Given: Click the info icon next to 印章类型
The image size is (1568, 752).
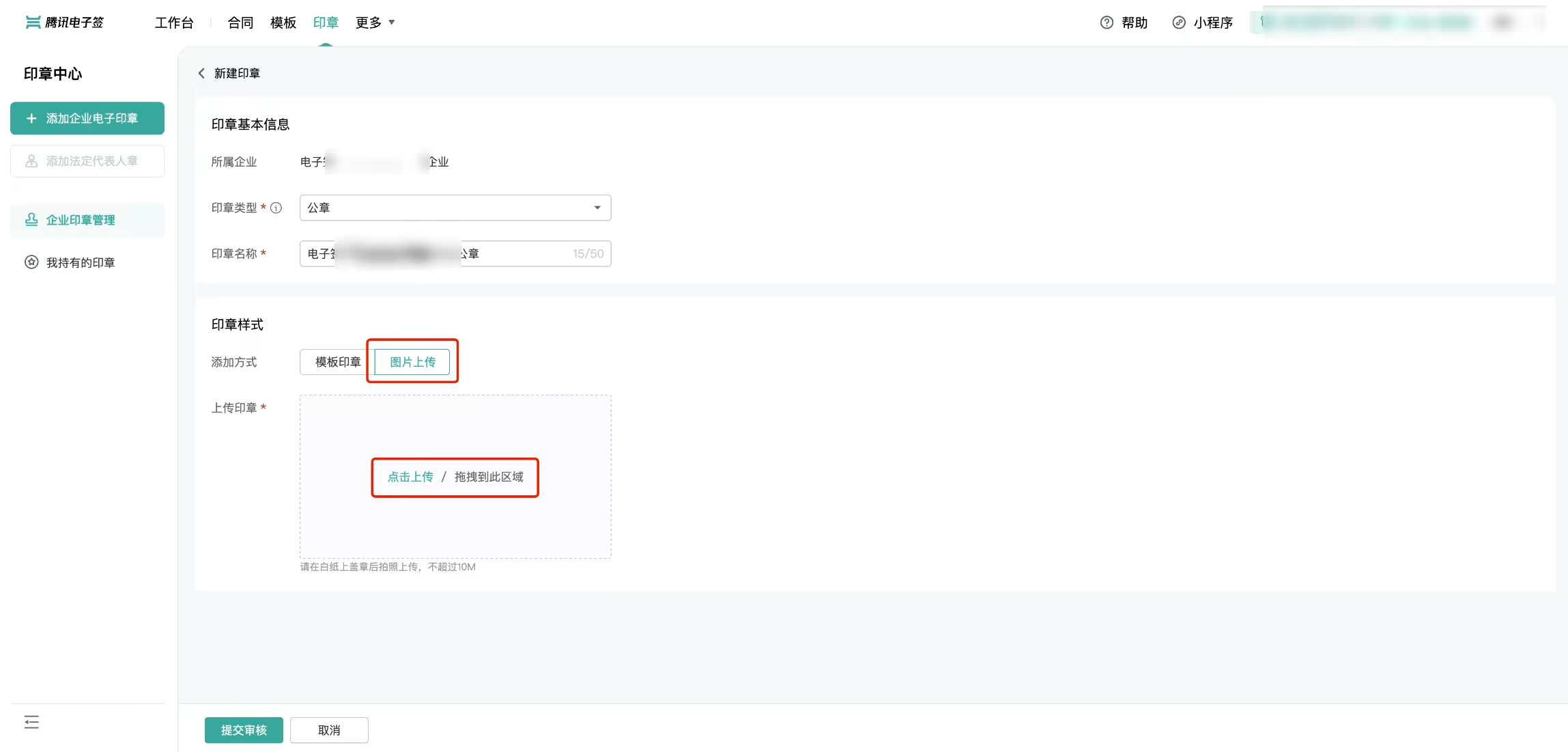Looking at the screenshot, I should 276,208.
